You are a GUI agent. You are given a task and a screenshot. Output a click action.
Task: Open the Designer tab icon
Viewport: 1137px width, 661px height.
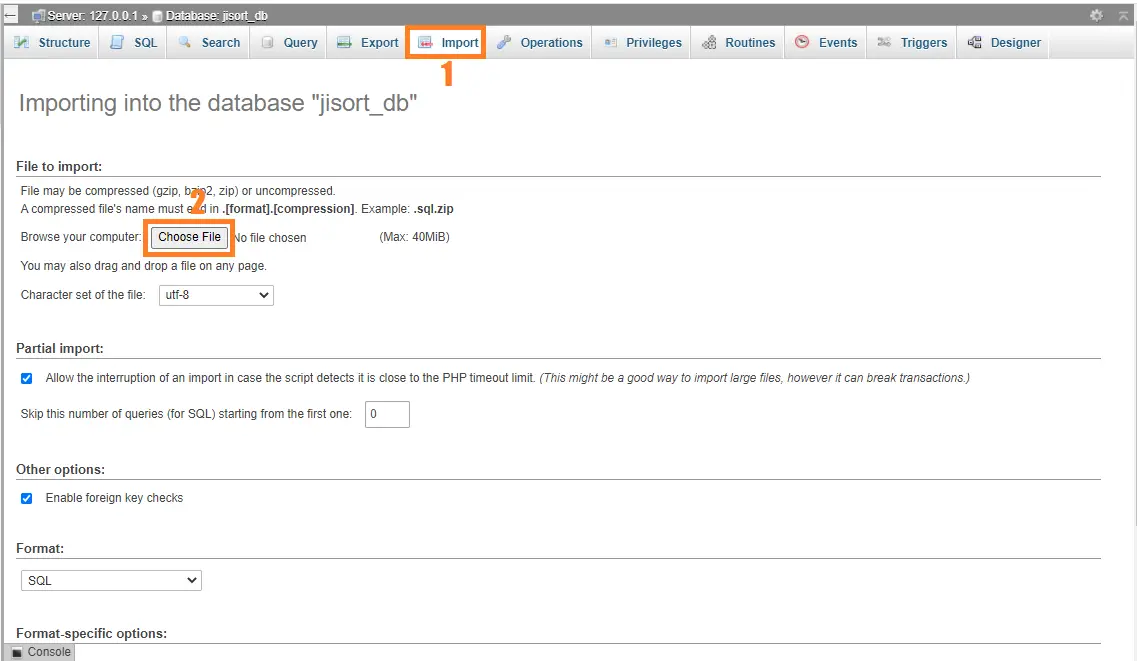[973, 42]
